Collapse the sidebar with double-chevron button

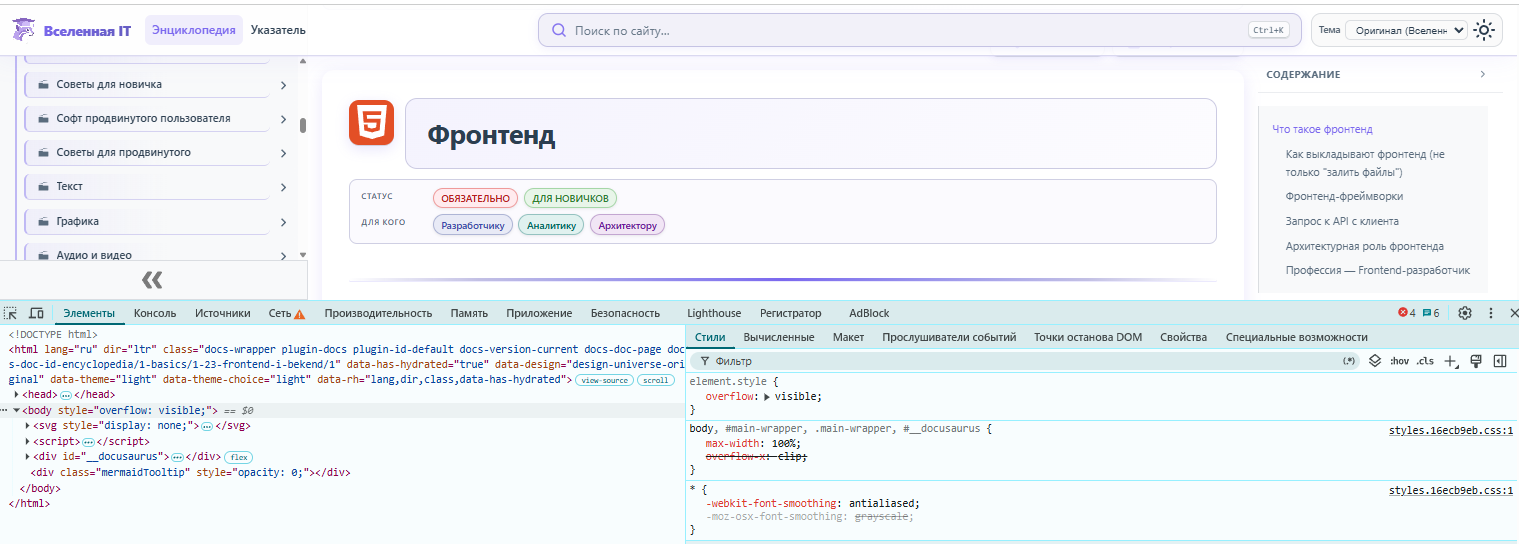pyautogui.click(x=152, y=279)
